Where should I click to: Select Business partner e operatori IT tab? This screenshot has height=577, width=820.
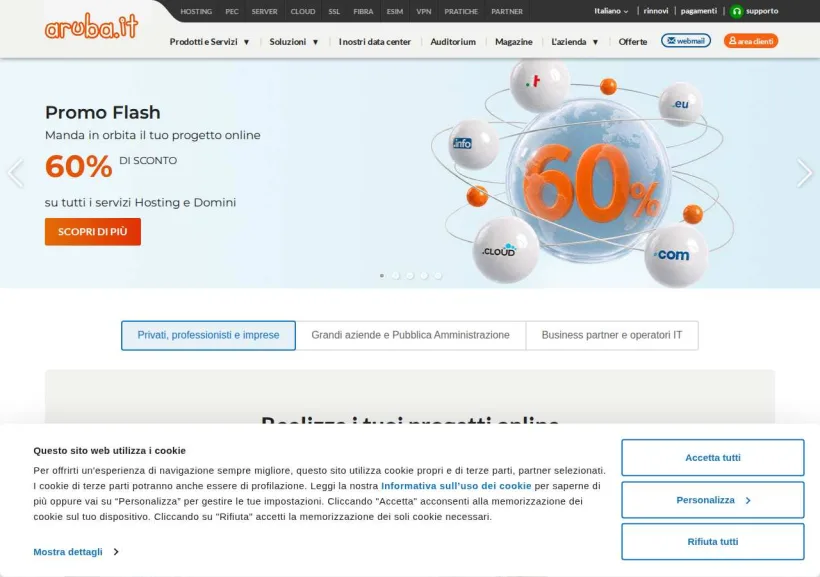[x=612, y=335]
